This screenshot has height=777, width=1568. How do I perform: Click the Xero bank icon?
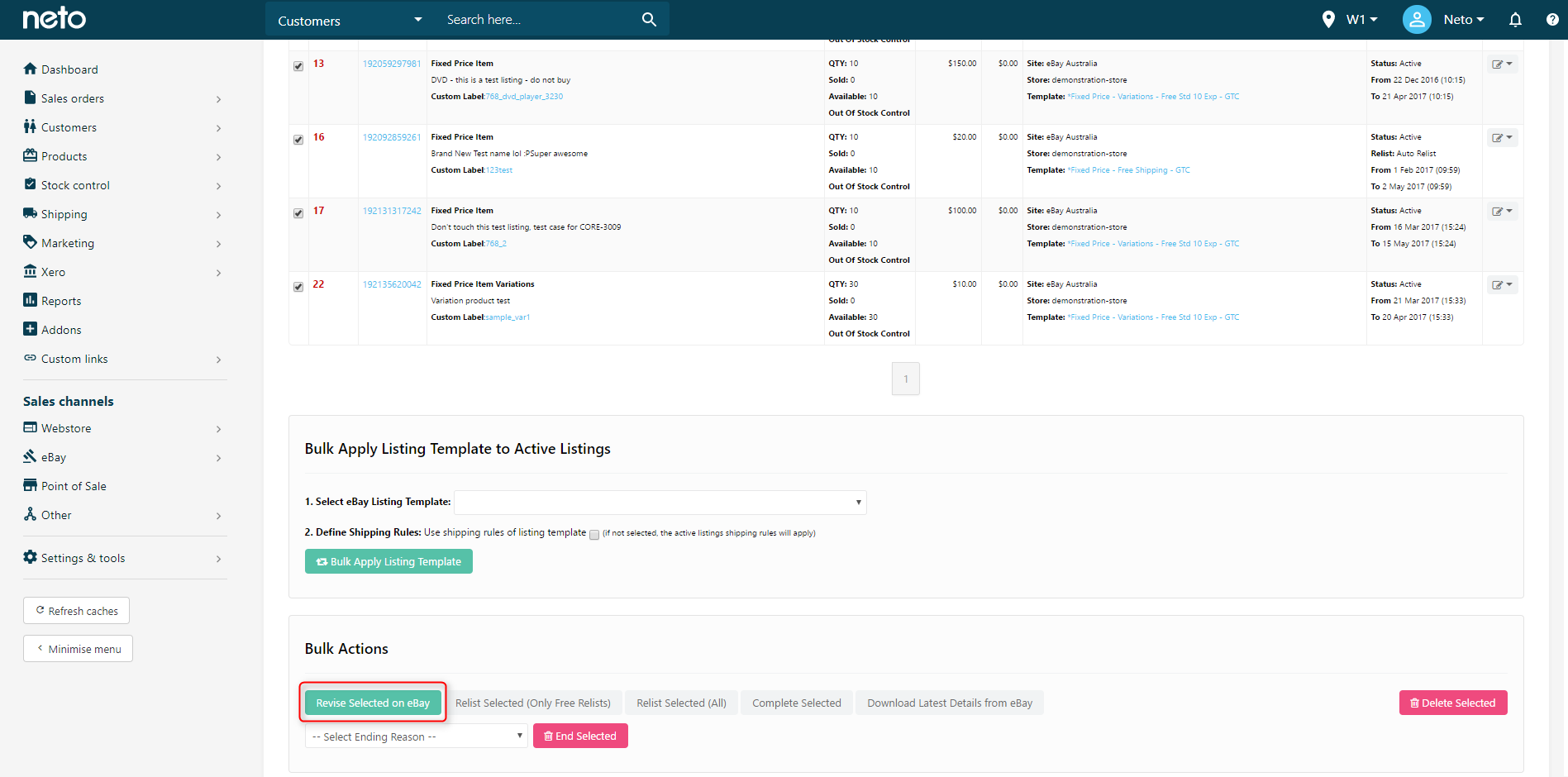[x=30, y=271]
